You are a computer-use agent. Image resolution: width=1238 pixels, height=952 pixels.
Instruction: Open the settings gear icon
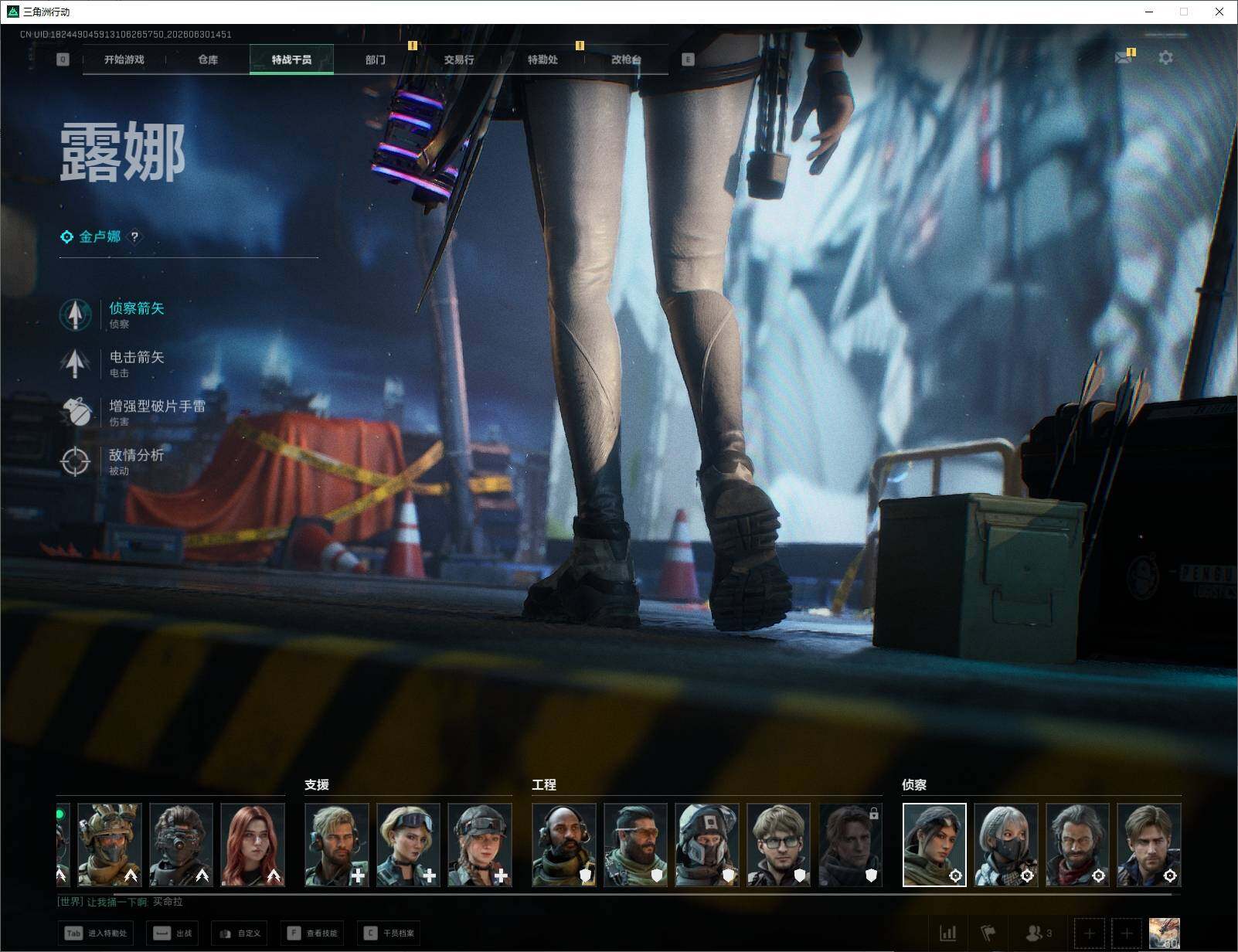point(1165,58)
